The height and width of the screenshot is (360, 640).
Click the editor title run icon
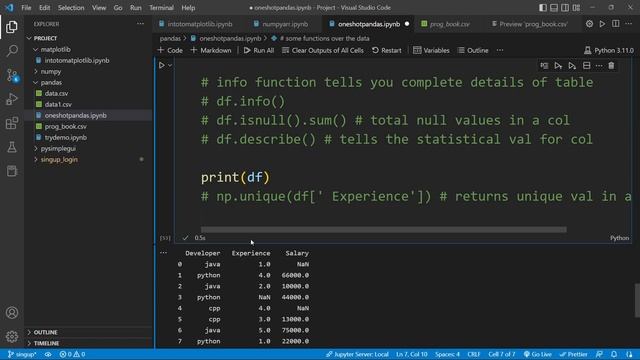click(x=602, y=24)
